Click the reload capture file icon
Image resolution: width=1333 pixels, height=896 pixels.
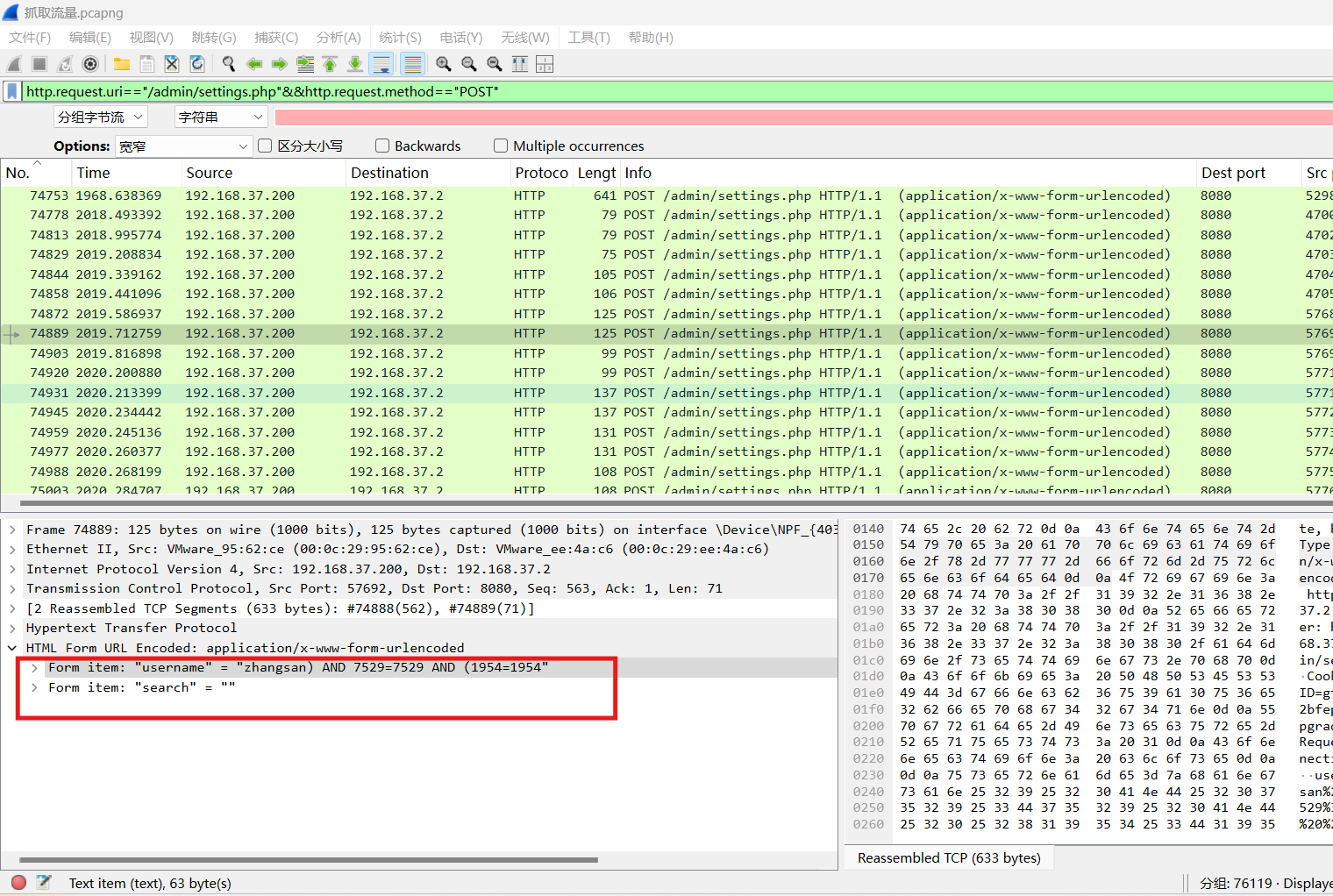pyautogui.click(x=198, y=64)
